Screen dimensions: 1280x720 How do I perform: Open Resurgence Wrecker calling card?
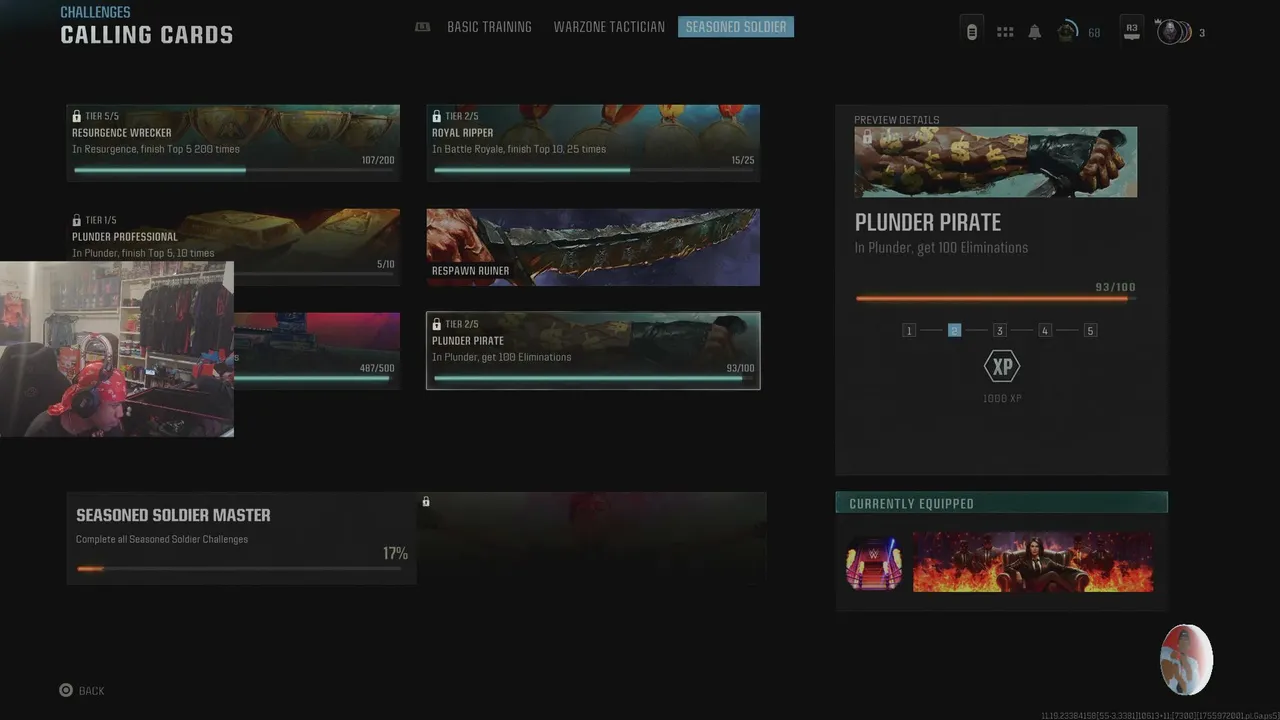[233, 143]
